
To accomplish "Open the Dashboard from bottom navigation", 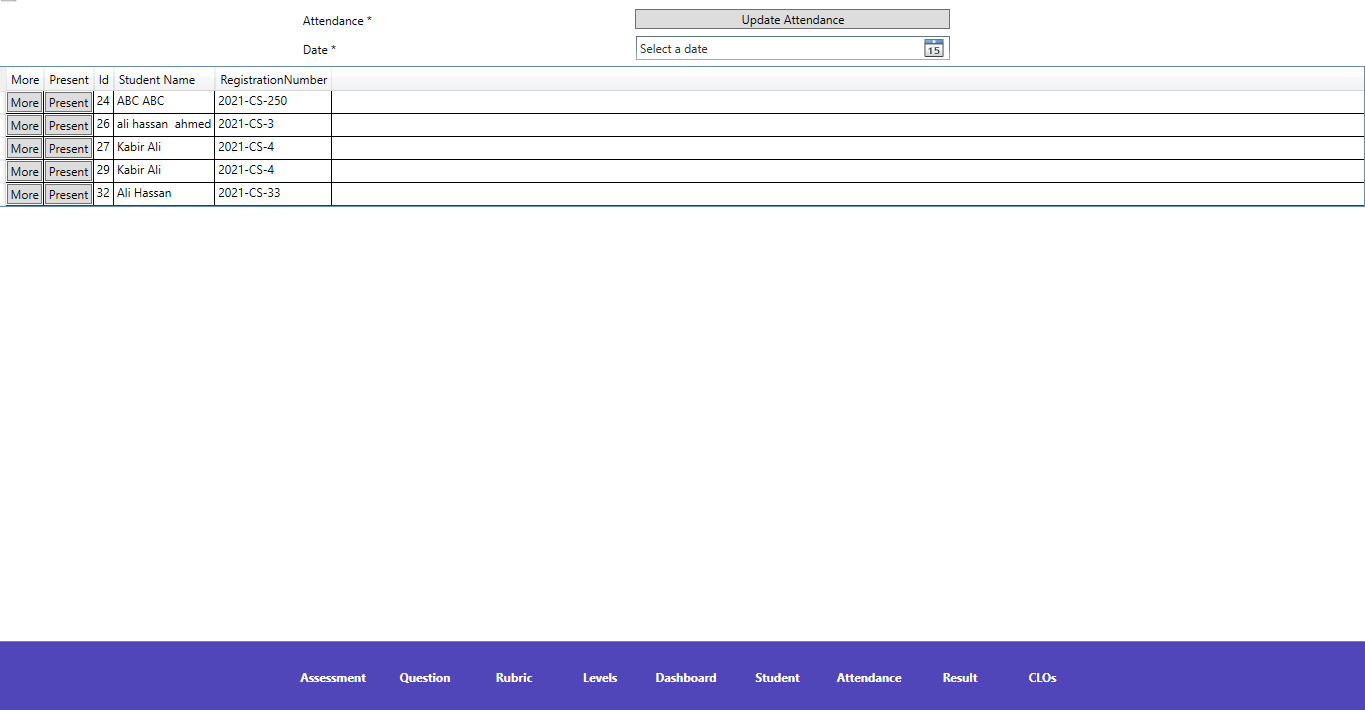I will (686, 678).
